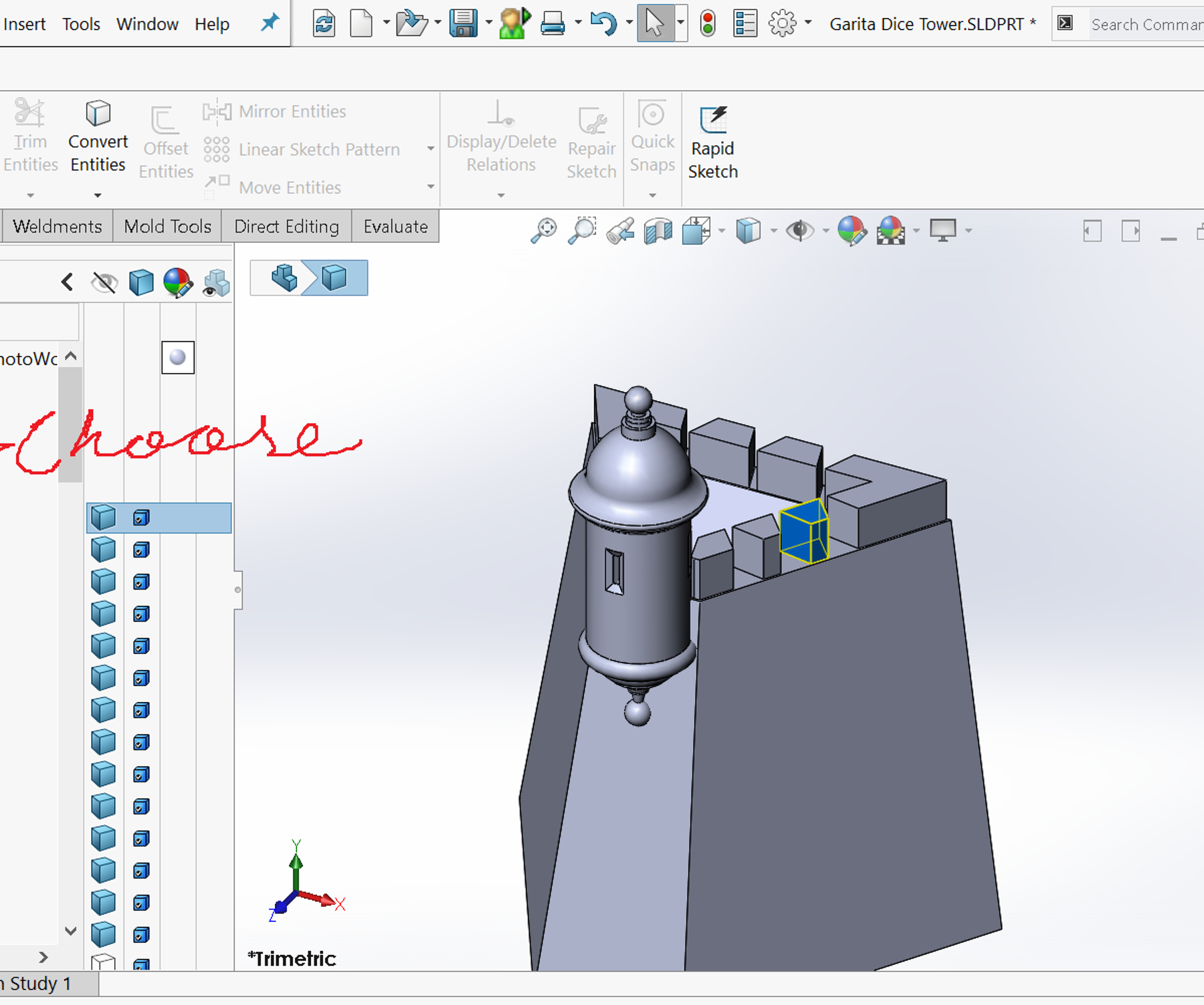Click the pane splitter collapse handle

point(237,590)
